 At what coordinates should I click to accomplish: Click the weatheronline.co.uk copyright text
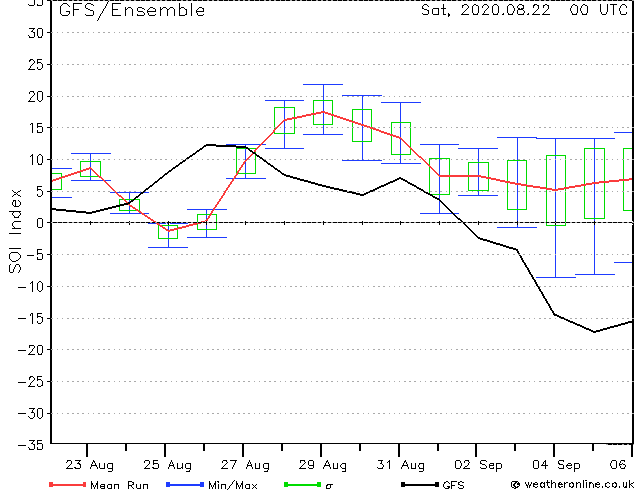(572, 484)
